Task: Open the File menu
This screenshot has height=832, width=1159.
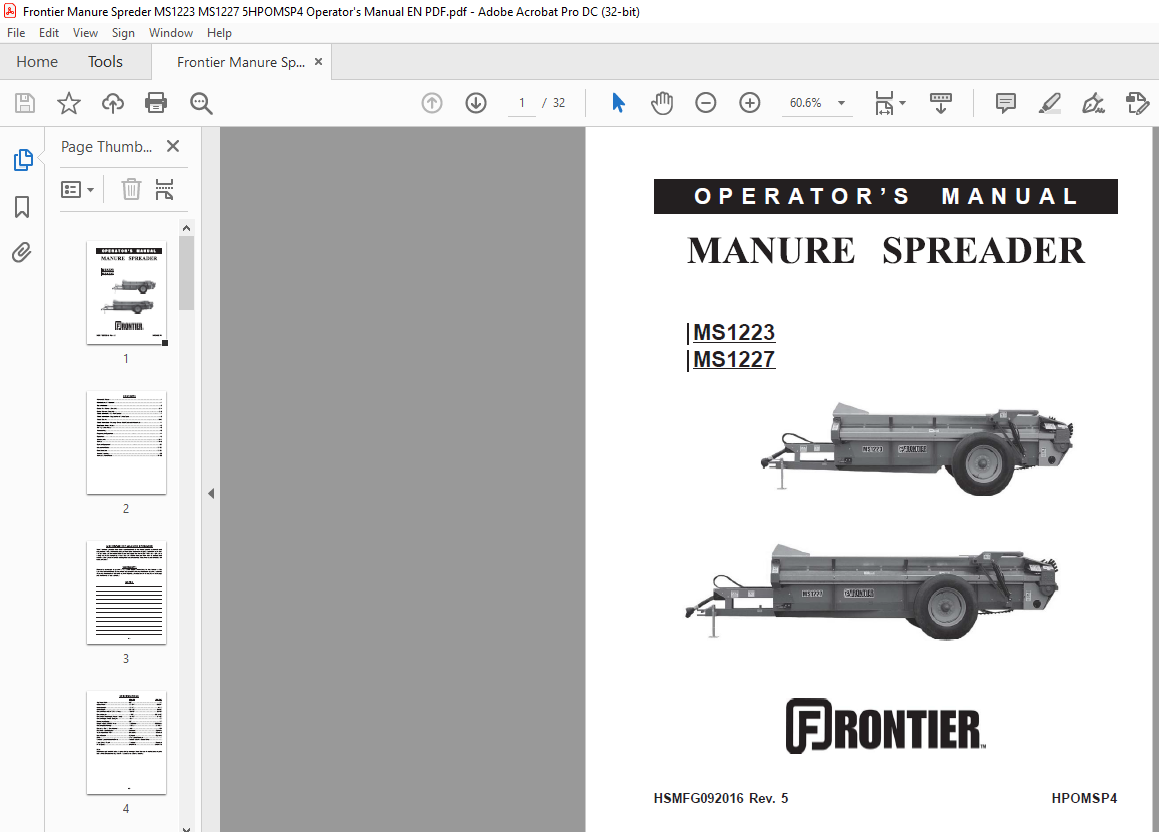Action: coord(16,33)
